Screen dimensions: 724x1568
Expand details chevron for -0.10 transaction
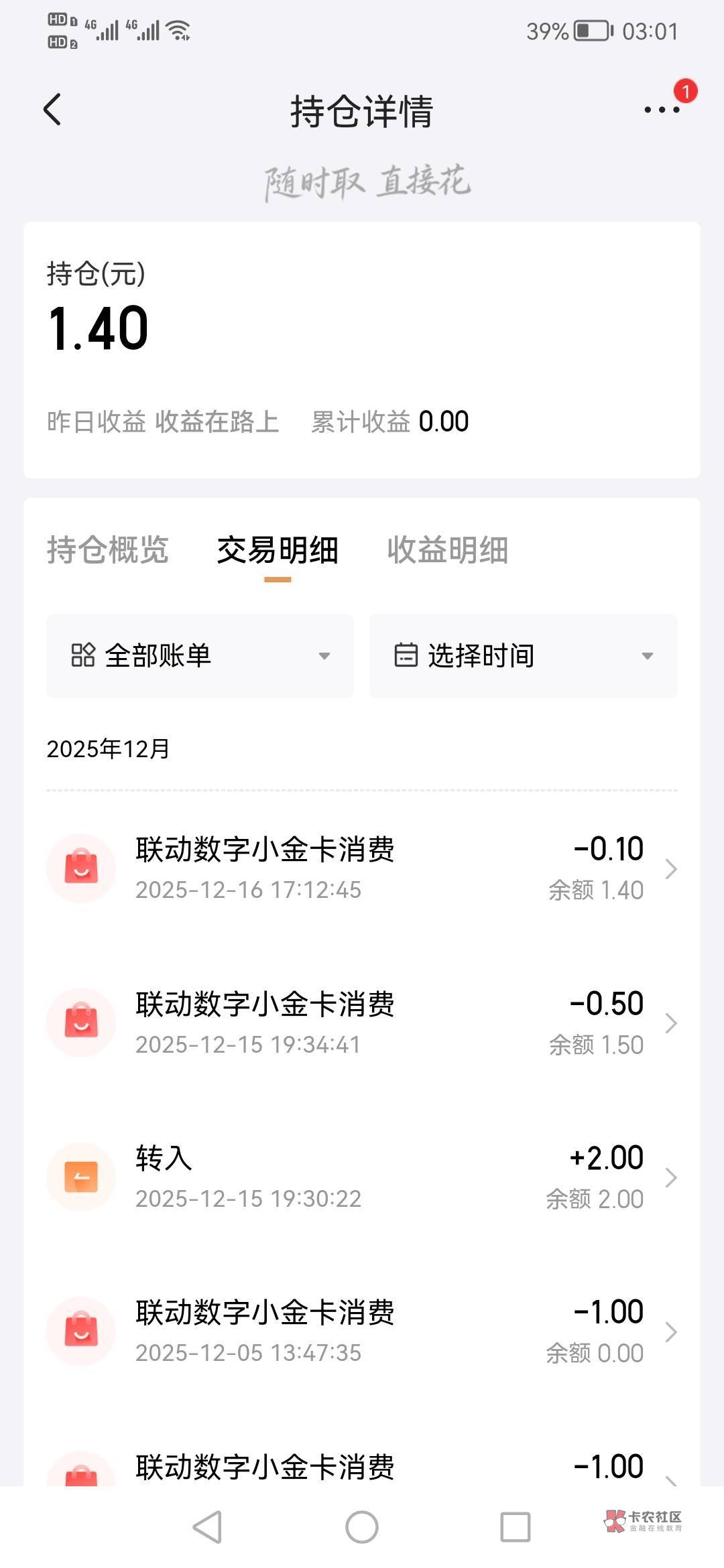[x=670, y=869]
